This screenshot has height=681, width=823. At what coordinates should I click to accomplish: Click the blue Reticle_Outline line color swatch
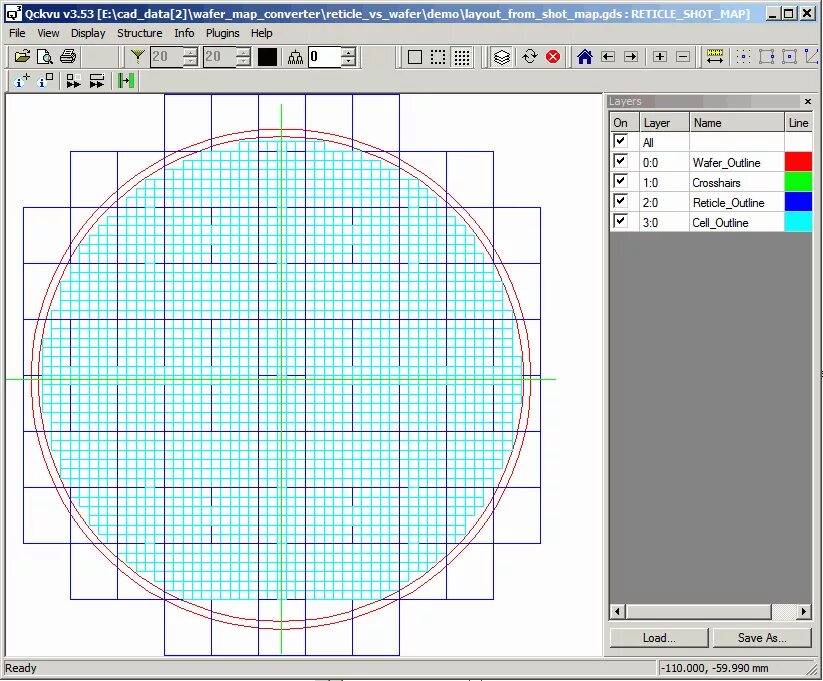[798, 201]
